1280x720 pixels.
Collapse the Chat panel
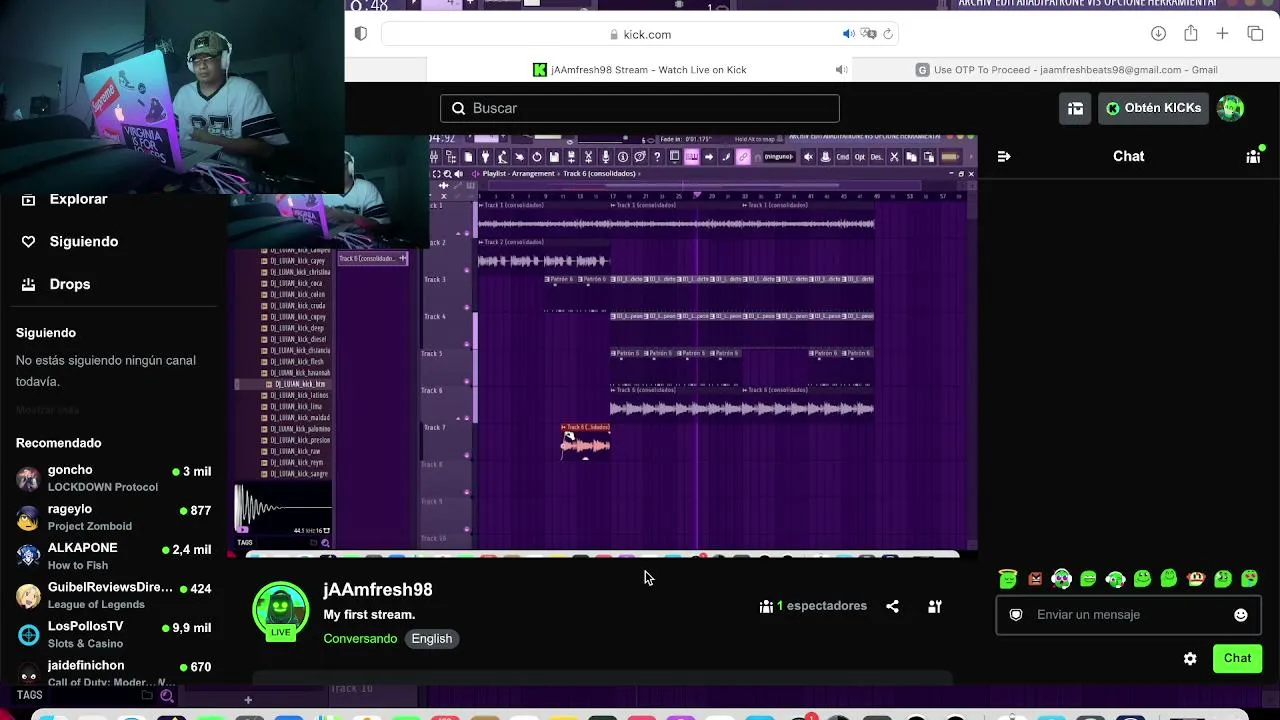[x=1004, y=156]
